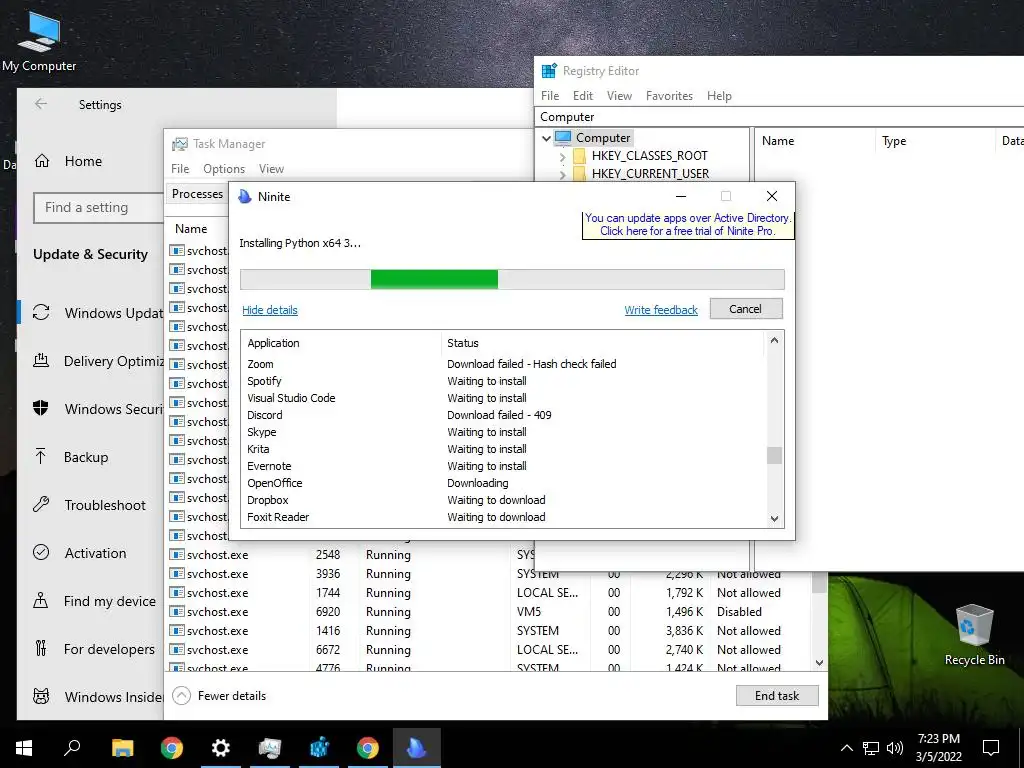The height and width of the screenshot is (768, 1024).
Task: Click the Ninite taskbar icon
Action: [x=417, y=748]
